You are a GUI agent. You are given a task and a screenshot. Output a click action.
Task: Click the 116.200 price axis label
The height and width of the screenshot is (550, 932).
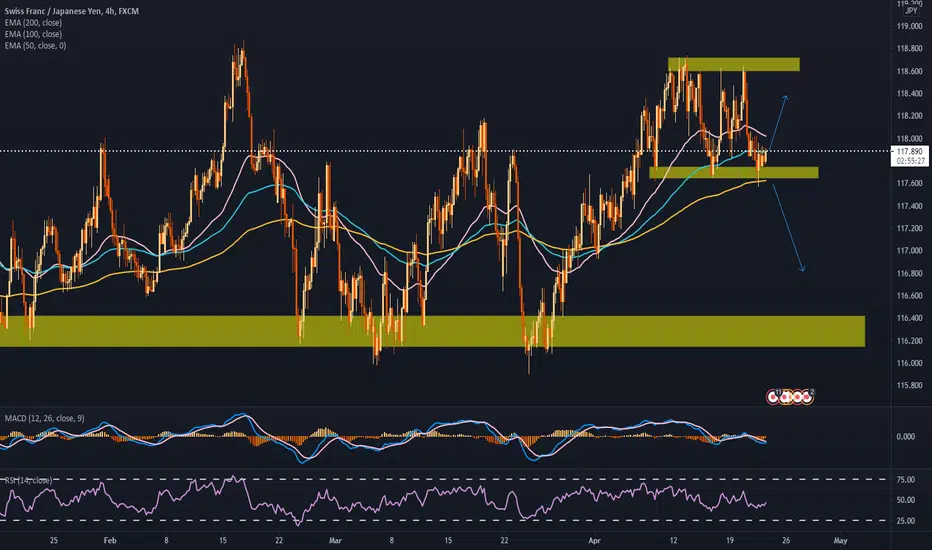[909, 341]
